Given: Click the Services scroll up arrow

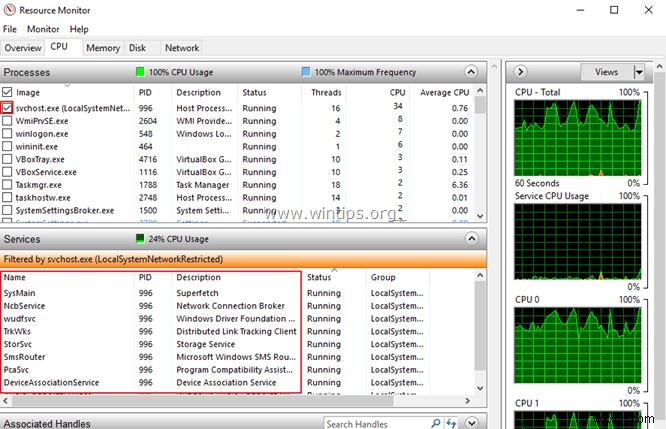Looking at the screenshot, I should tap(480, 275).
